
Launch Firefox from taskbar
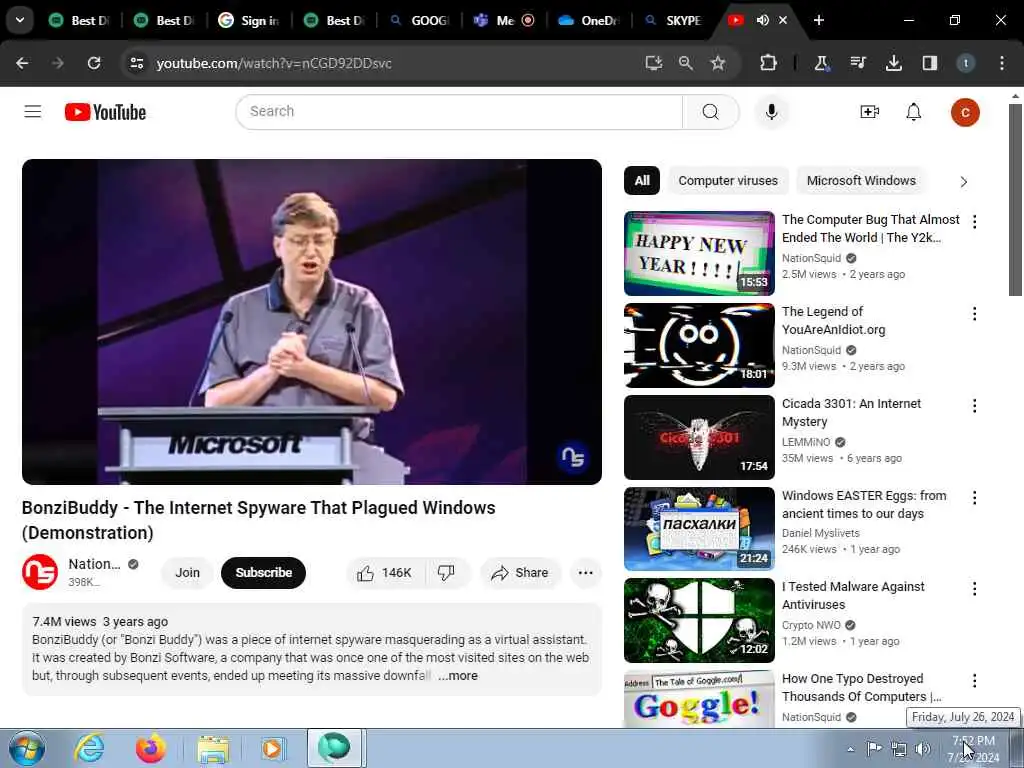coord(151,748)
